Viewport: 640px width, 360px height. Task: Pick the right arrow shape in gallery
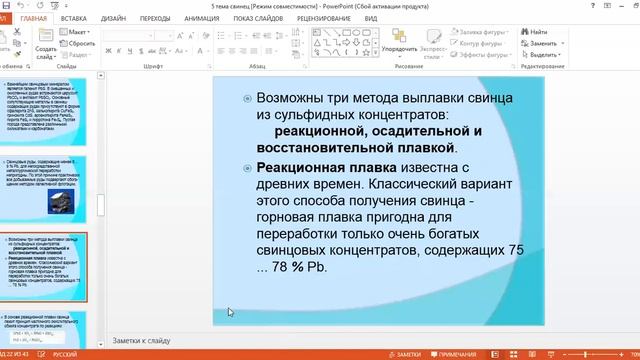347,42
